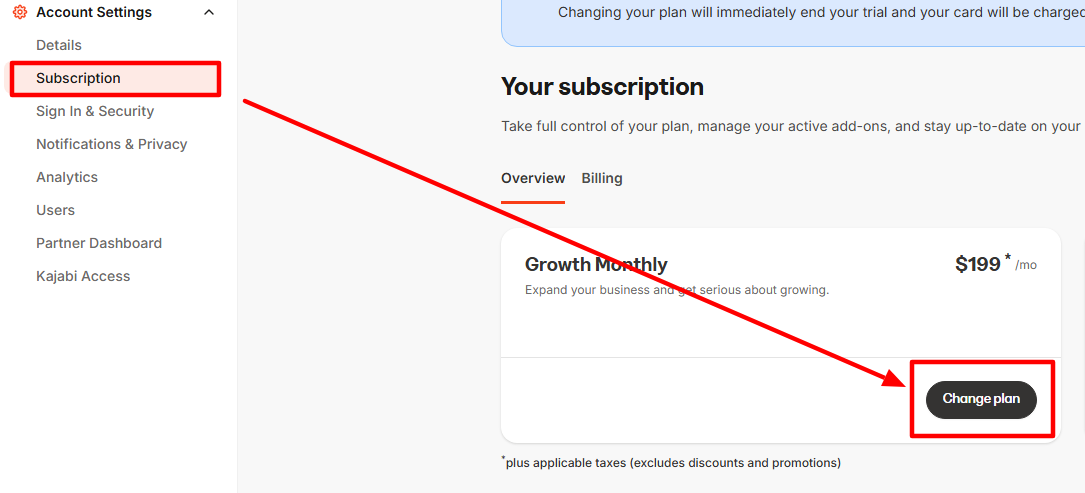
Task: Click the Growth Monthly plan title
Action: [x=596, y=265]
